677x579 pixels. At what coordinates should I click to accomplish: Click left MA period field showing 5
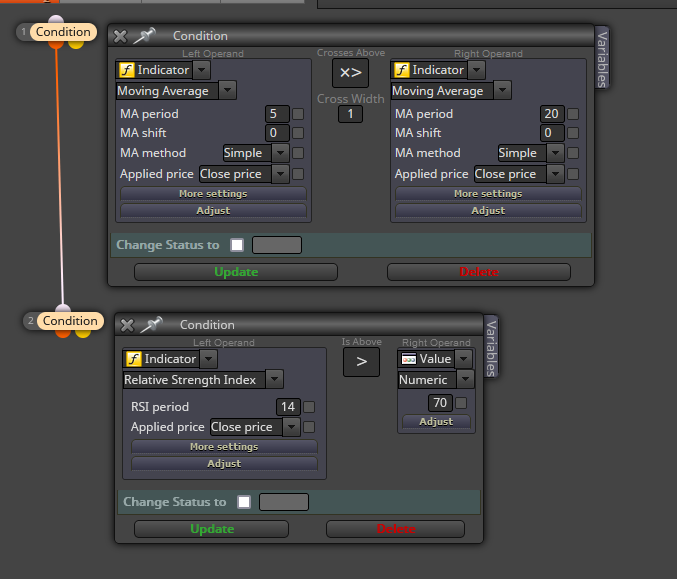(277, 114)
